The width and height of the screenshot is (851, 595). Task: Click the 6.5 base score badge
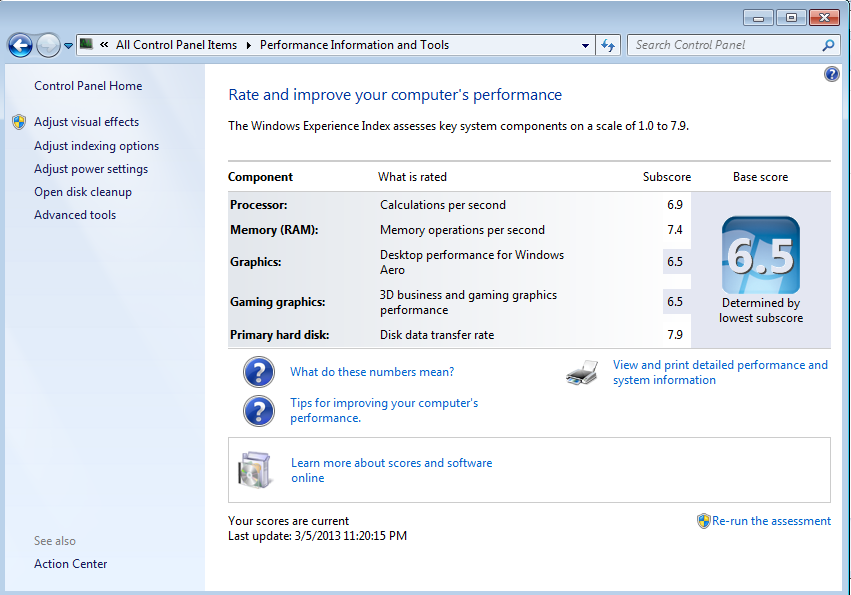click(760, 255)
